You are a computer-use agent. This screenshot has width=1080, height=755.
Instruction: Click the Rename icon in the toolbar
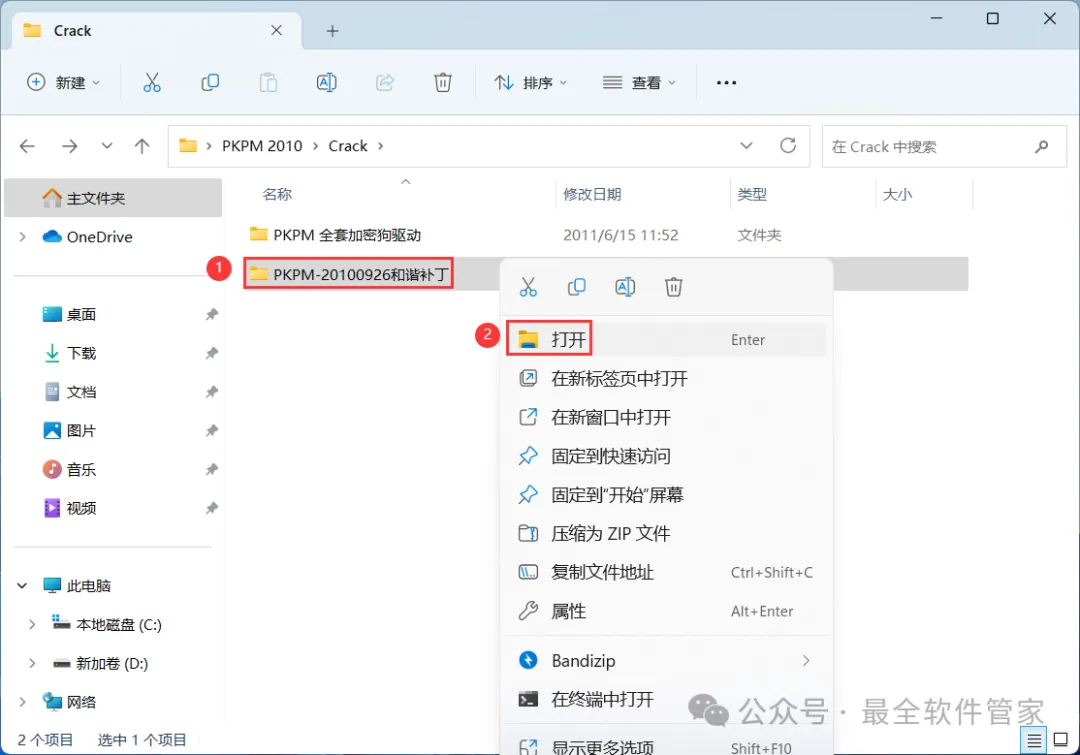pyautogui.click(x=326, y=83)
